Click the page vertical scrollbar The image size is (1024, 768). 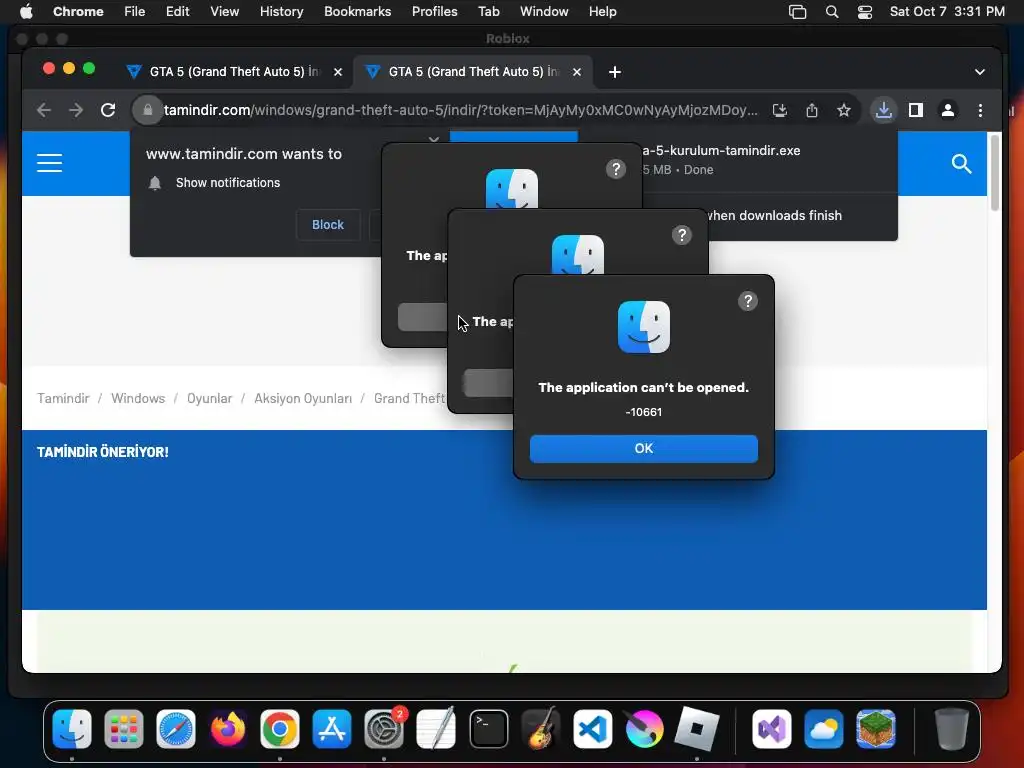pyautogui.click(x=995, y=172)
